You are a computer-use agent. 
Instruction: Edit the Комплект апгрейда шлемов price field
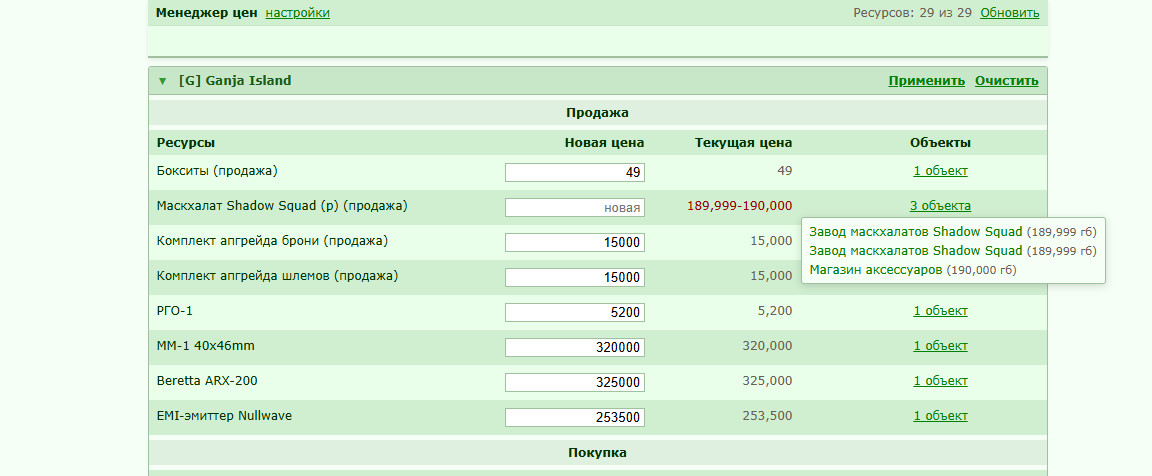click(575, 278)
